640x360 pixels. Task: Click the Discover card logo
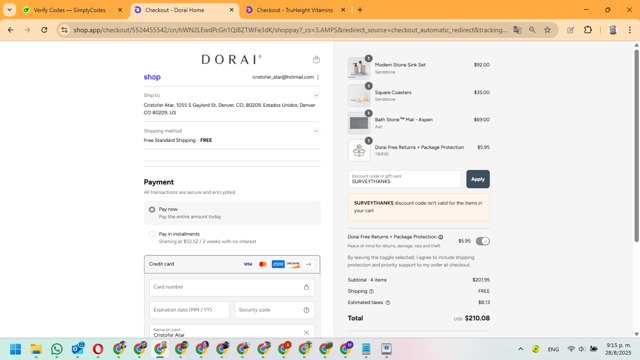click(x=293, y=264)
